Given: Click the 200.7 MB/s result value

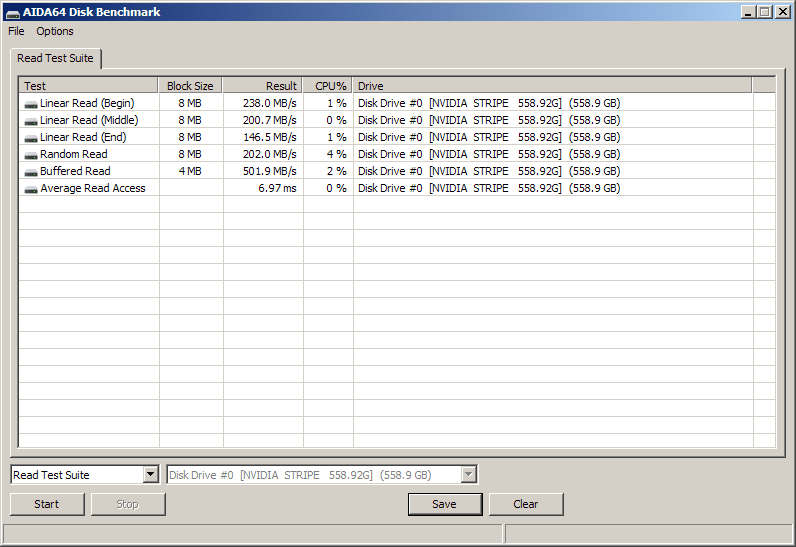Looking at the screenshot, I should [x=270, y=120].
